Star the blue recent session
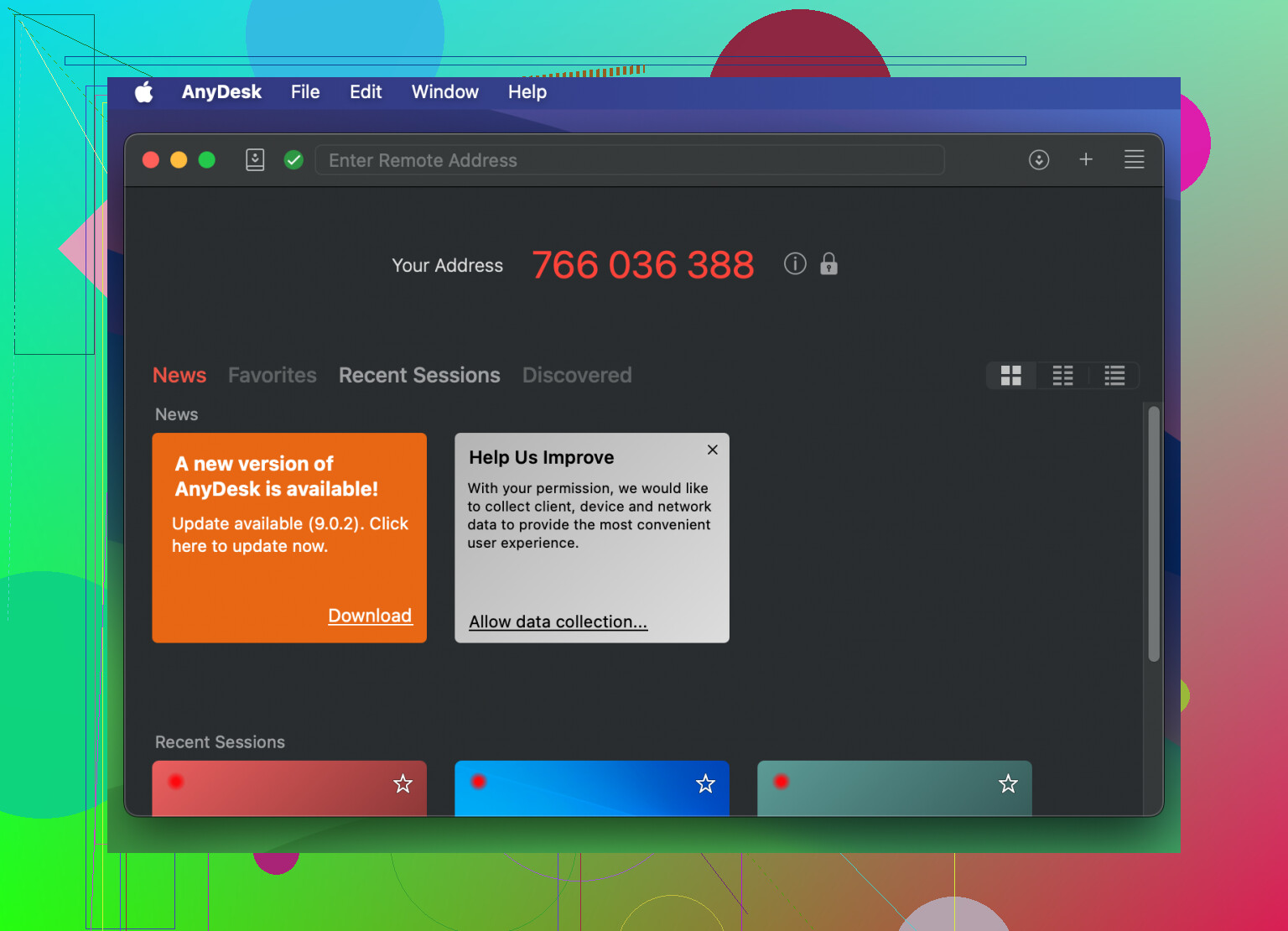The width and height of the screenshot is (1288, 931). (705, 783)
